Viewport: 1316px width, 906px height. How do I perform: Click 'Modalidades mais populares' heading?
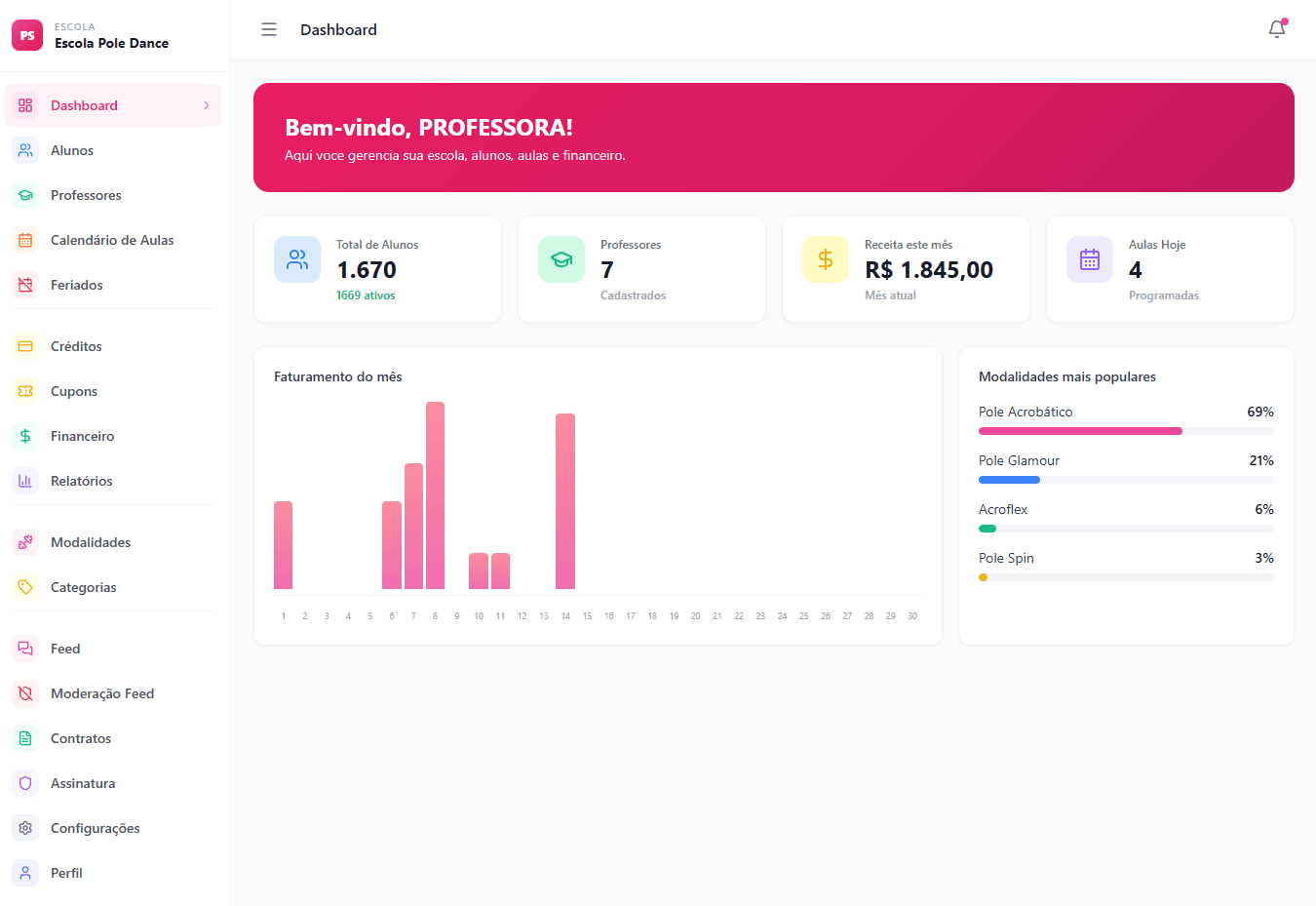[1067, 376]
